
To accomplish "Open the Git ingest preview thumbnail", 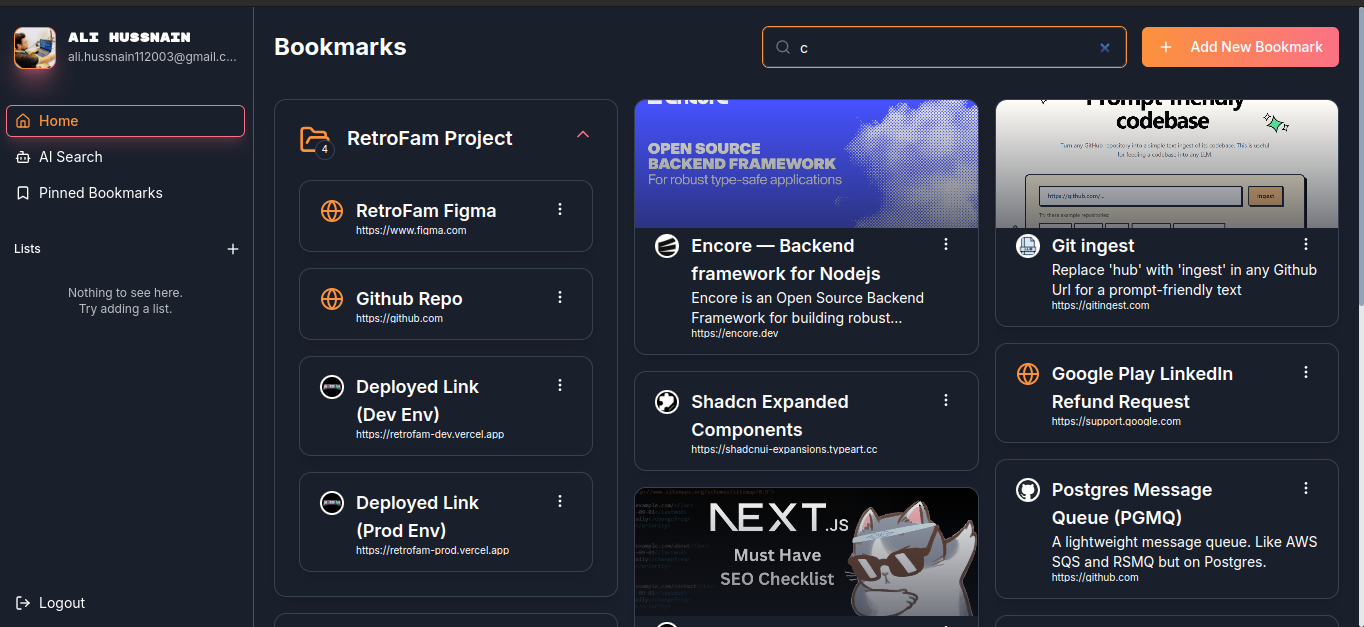I will point(1167,164).
